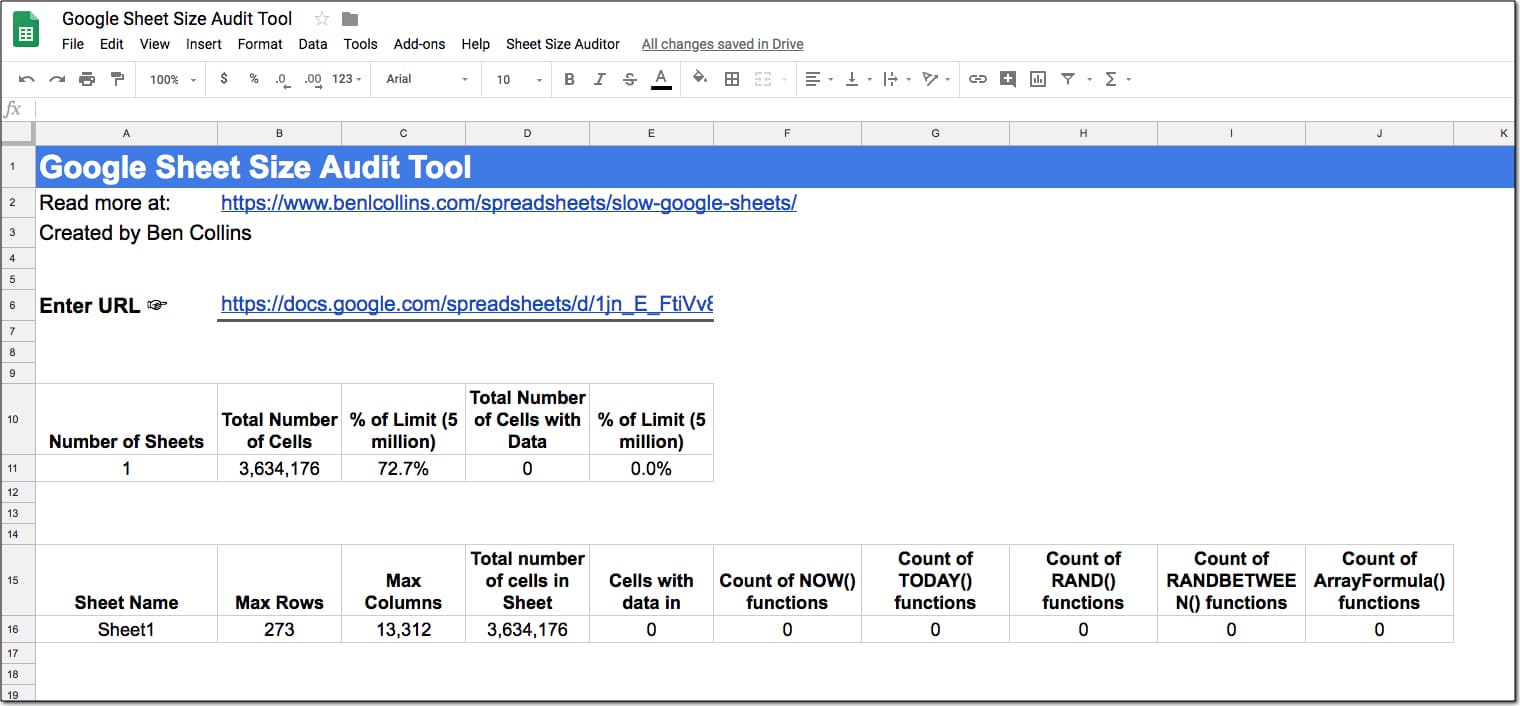Select the Count of NOW() functions header
Viewport: 1520px width, 706px height.
(x=787, y=580)
